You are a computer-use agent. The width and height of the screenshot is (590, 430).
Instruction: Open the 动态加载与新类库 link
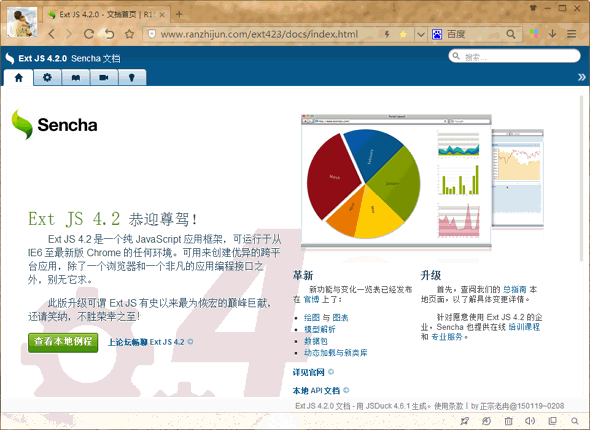click(336, 353)
